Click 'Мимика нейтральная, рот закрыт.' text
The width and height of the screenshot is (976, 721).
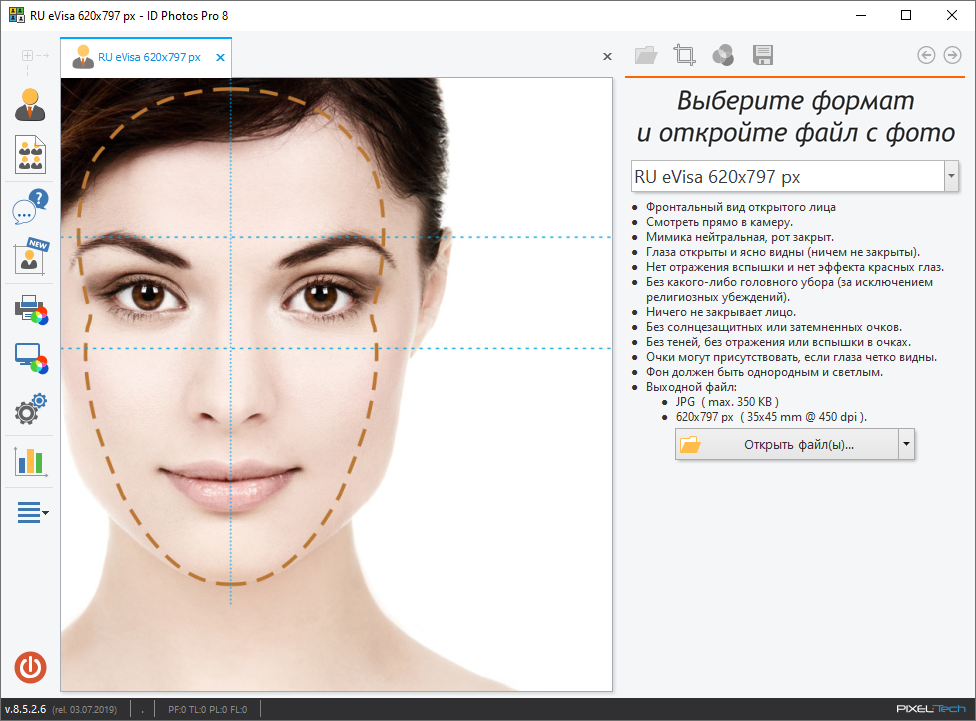pos(740,237)
